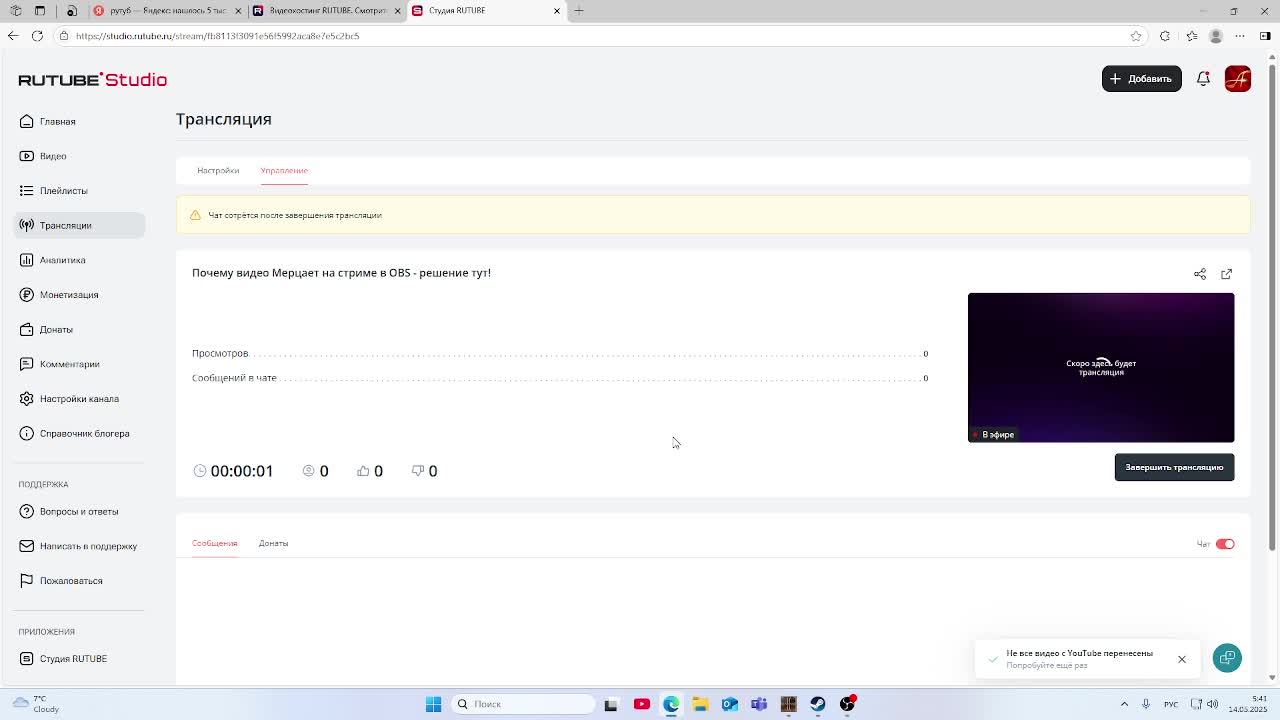Close the Студия RUTUBE browser tab
1280x720 pixels.
557,10
